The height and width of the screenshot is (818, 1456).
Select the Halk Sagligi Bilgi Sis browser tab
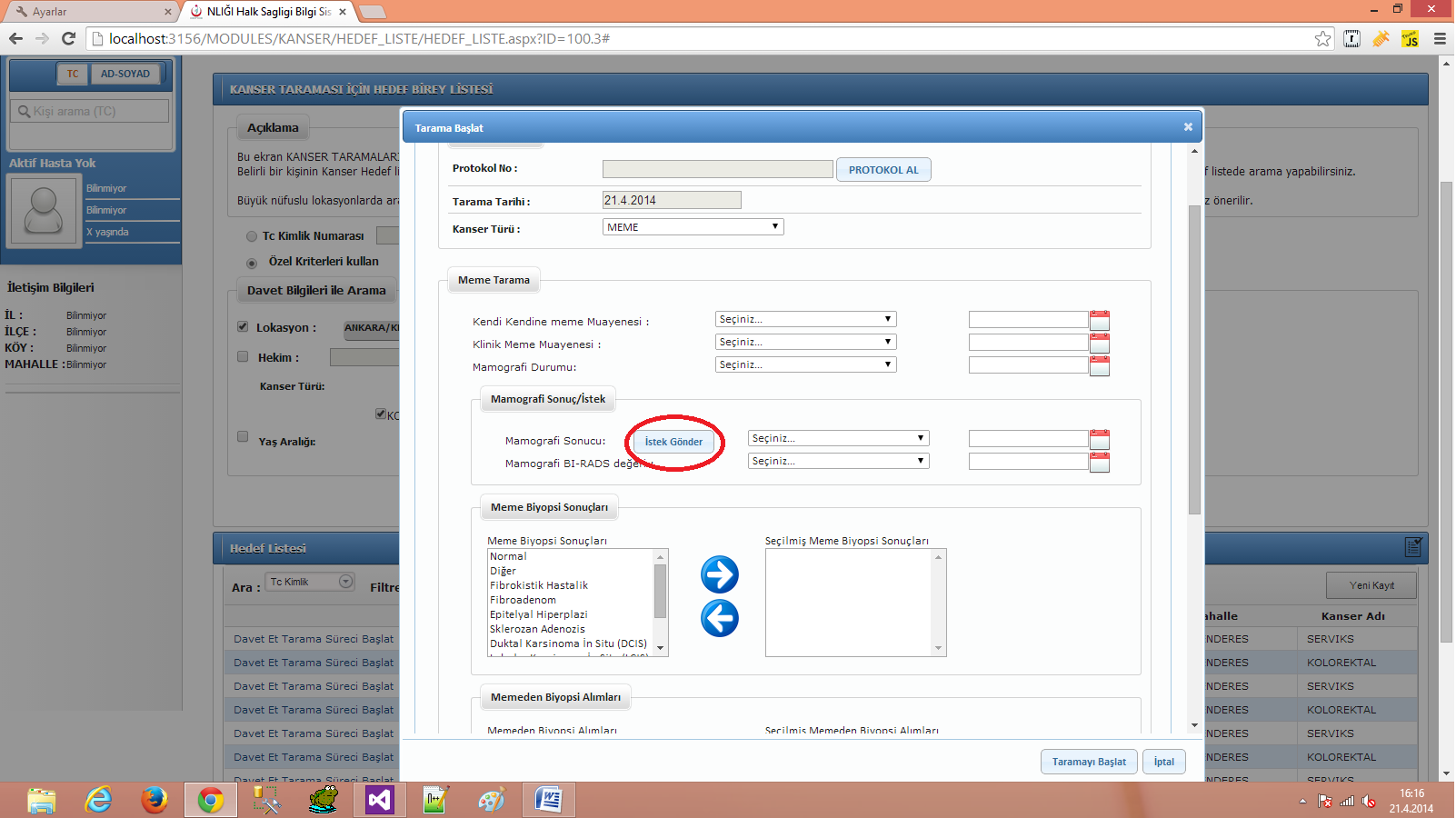pyautogui.click(x=268, y=12)
